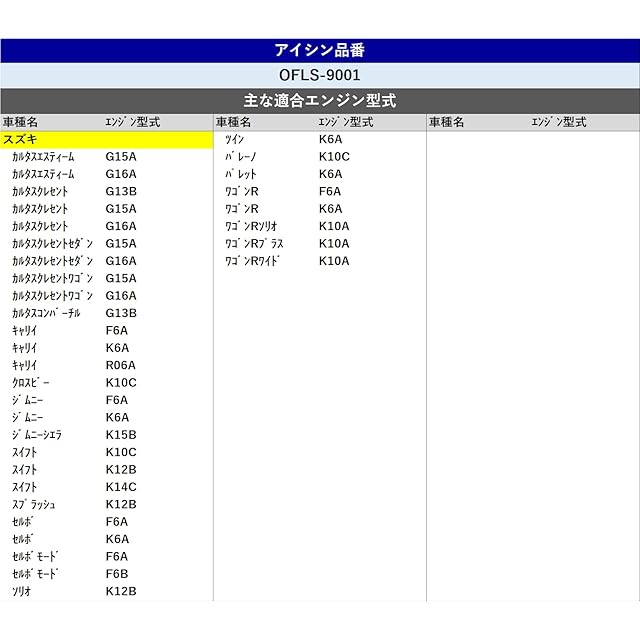
Task: Click カルタスクレセントワゴン name beside G16A
Action: (53, 296)
